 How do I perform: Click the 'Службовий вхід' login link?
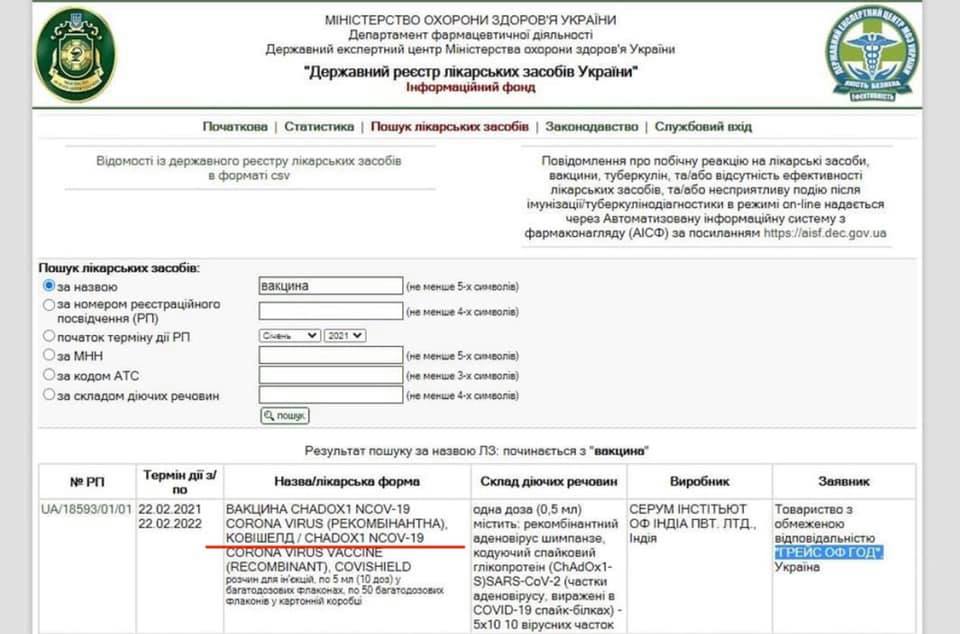click(x=703, y=127)
